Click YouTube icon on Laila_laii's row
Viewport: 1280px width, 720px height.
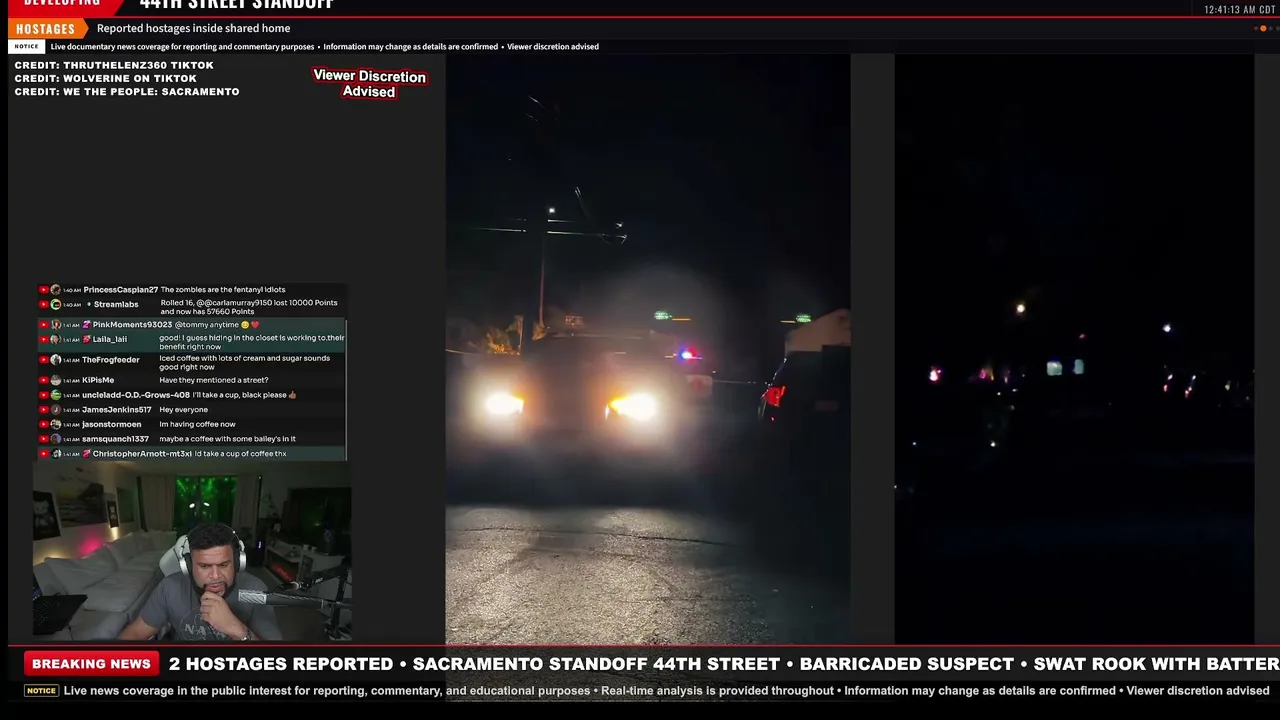44,339
